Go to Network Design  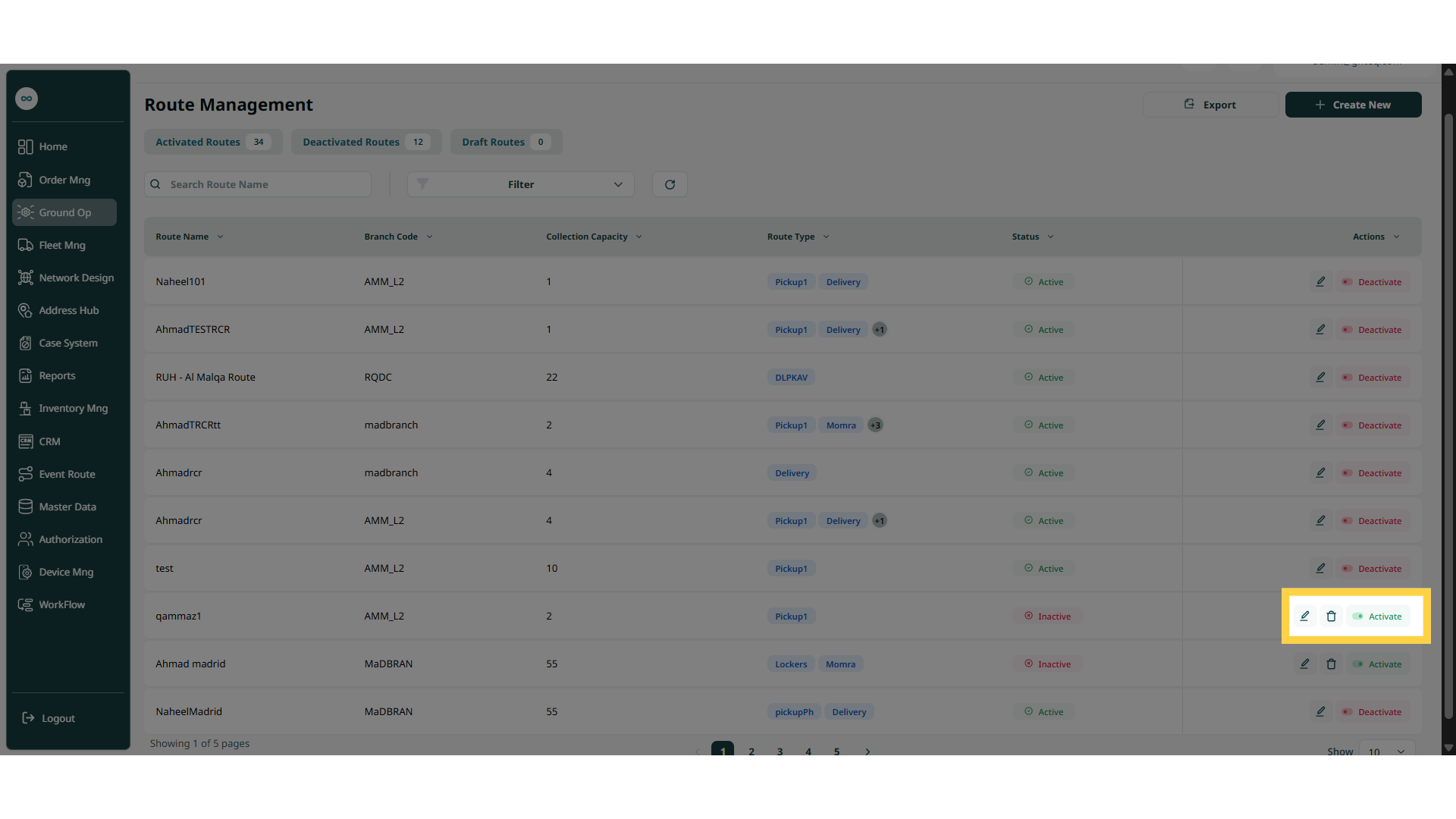(x=64, y=278)
